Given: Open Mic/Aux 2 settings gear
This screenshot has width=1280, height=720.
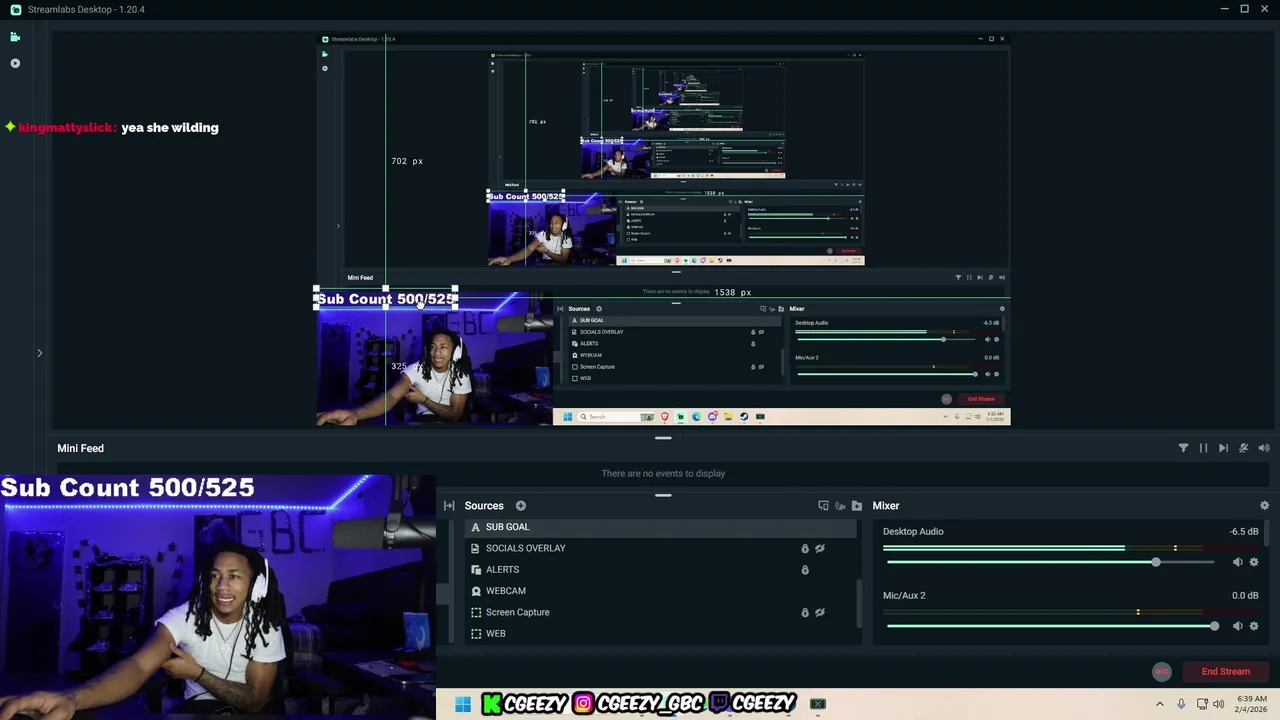Looking at the screenshot, I should point(1254,626).
